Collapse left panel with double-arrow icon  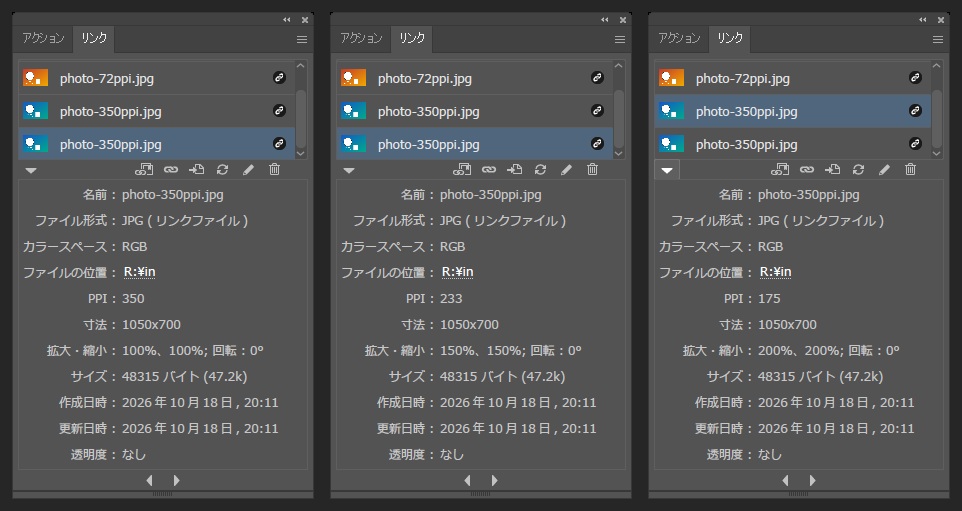[x=287, y=20]
